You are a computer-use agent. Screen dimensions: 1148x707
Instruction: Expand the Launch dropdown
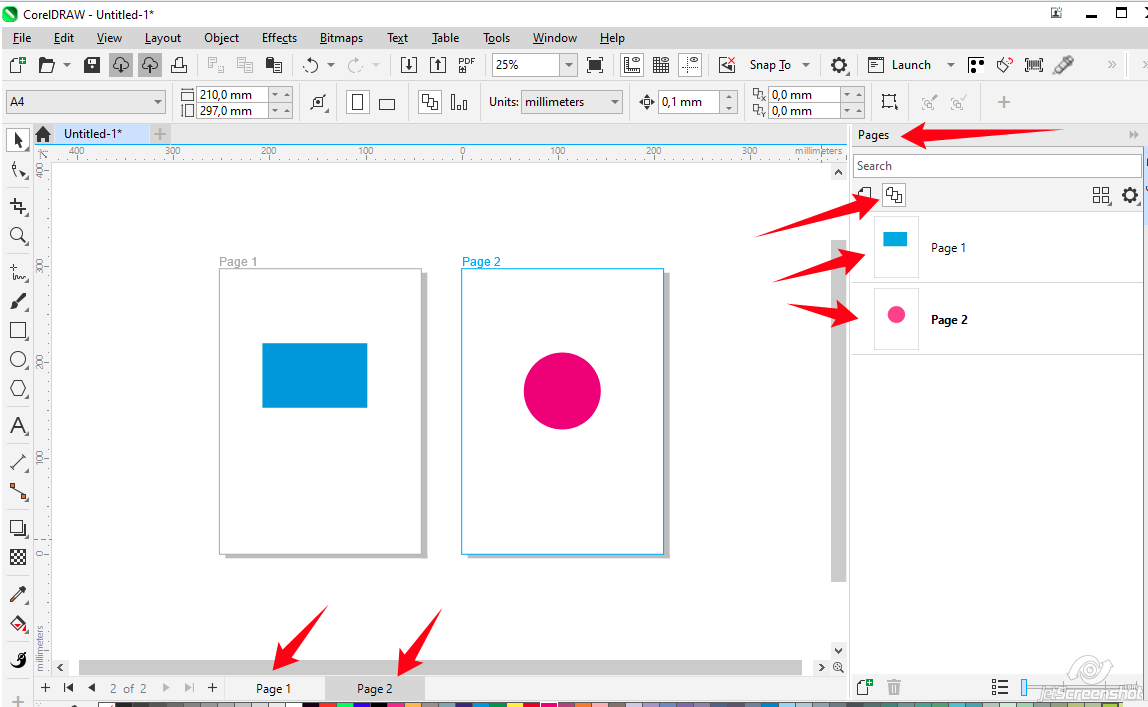951,65
